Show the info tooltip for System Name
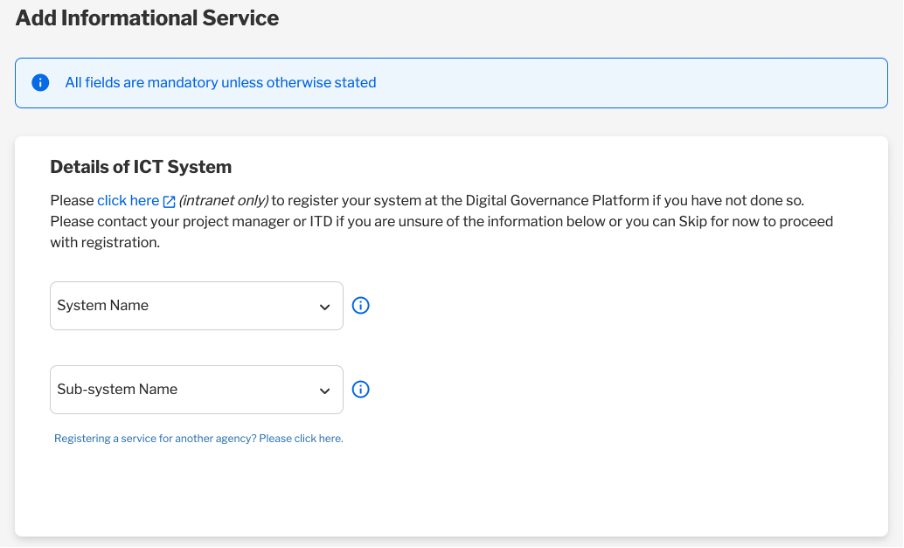Viewport: 904px width, 548px height. (x=361, y=305)
